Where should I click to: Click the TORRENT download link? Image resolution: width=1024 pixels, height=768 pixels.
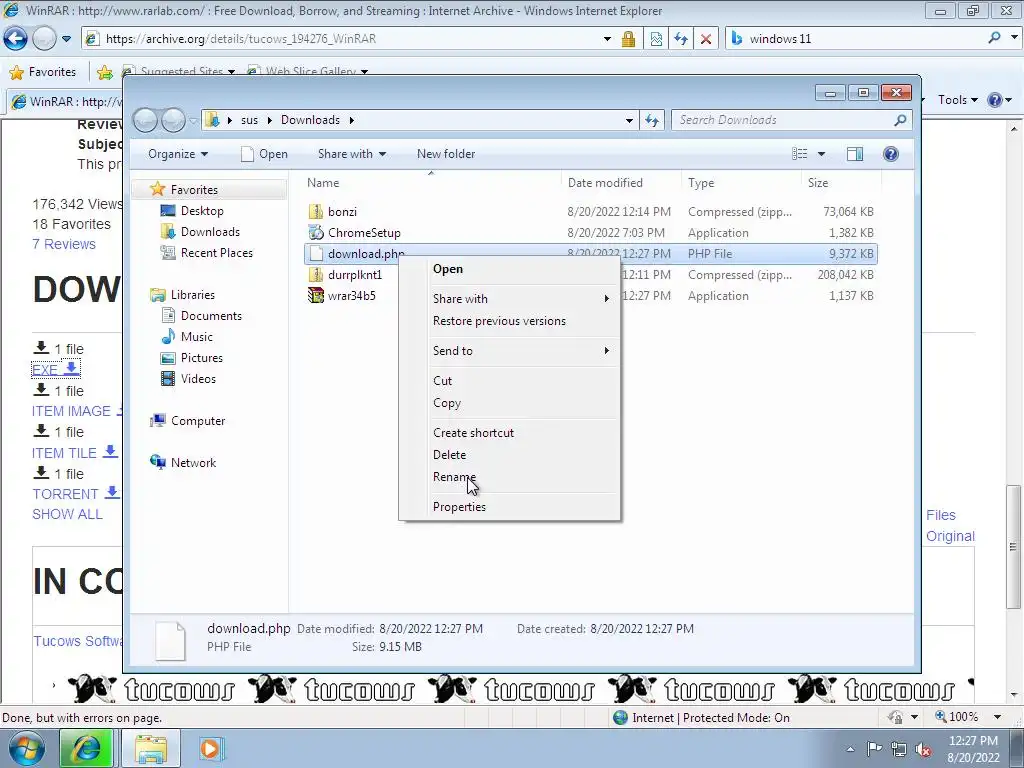coord(76,494)
